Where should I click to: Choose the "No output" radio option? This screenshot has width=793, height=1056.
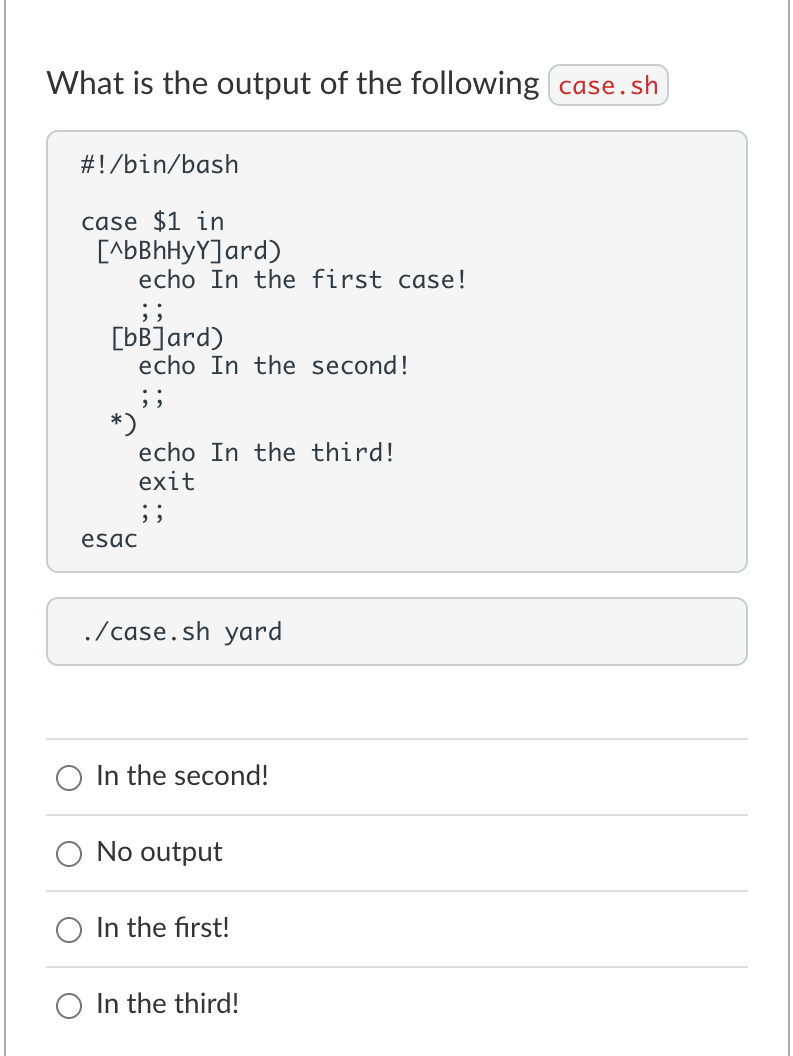(69, 854)
